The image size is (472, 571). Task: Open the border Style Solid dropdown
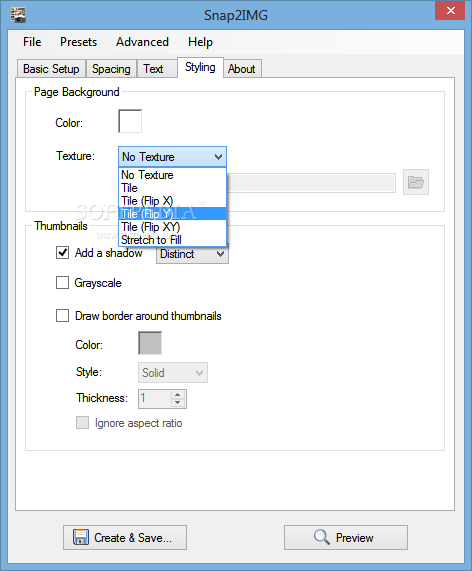pos(173,373)
